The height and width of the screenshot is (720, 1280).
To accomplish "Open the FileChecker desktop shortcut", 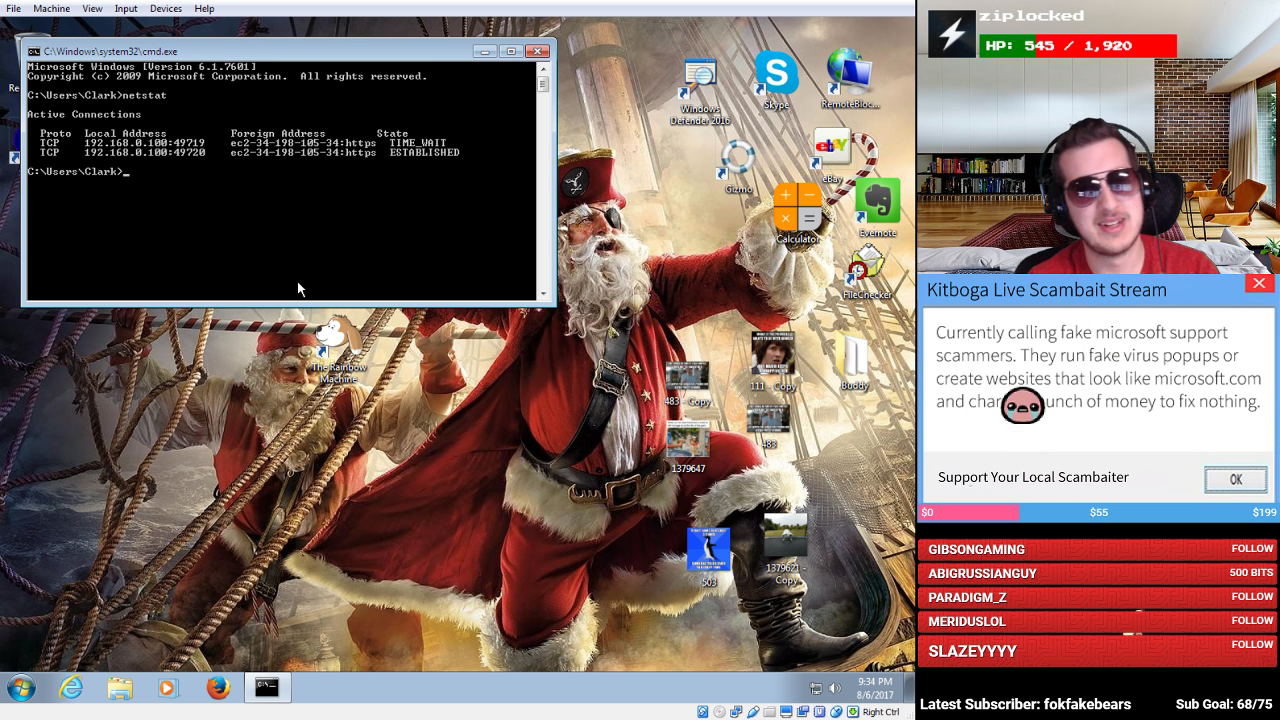I will 867,272.
